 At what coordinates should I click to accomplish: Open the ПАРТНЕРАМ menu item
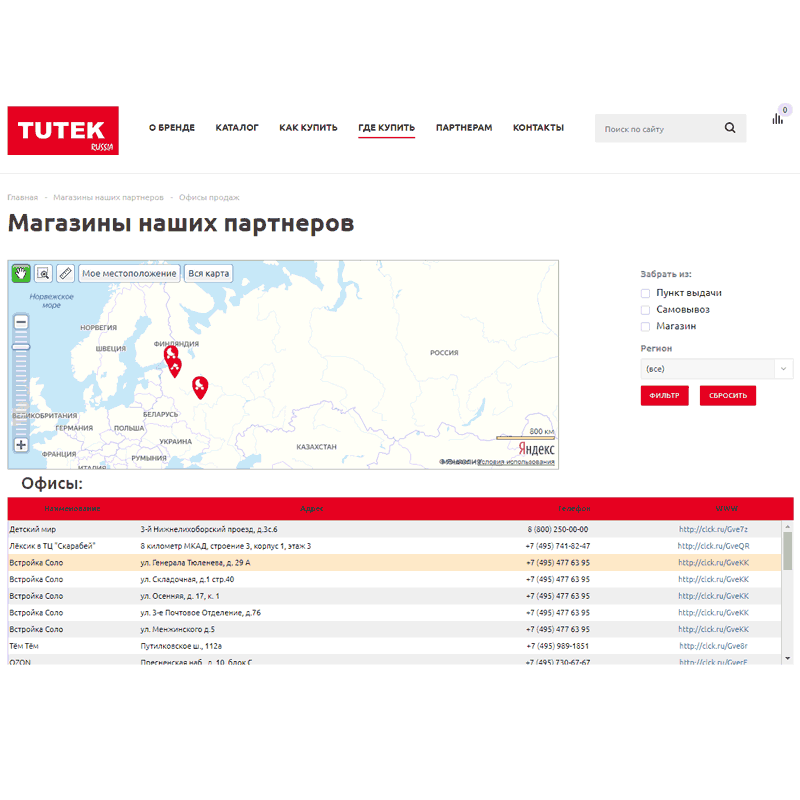(x=464, y=128)
